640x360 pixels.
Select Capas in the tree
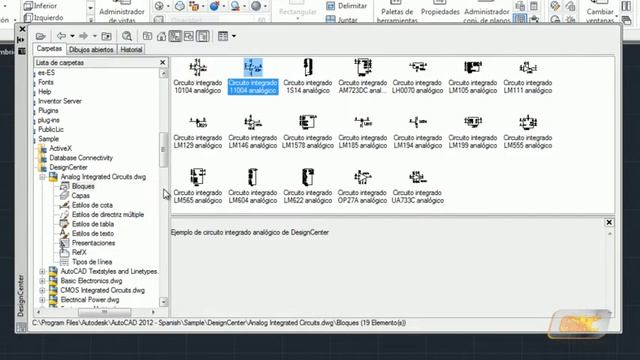(x=80, y=196)
